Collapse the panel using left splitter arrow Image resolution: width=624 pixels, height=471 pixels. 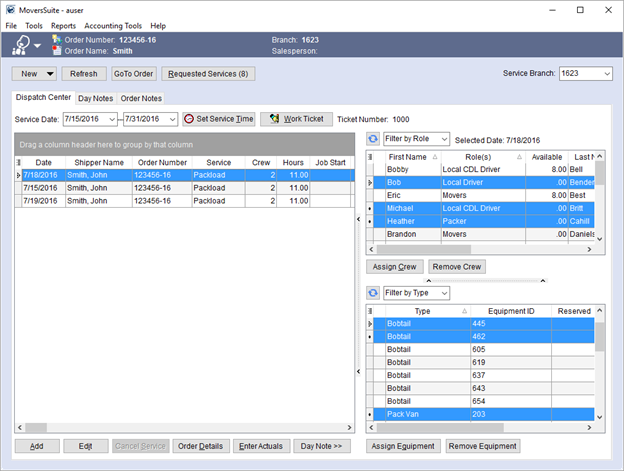pyautogui.click(x=359, y=219)
